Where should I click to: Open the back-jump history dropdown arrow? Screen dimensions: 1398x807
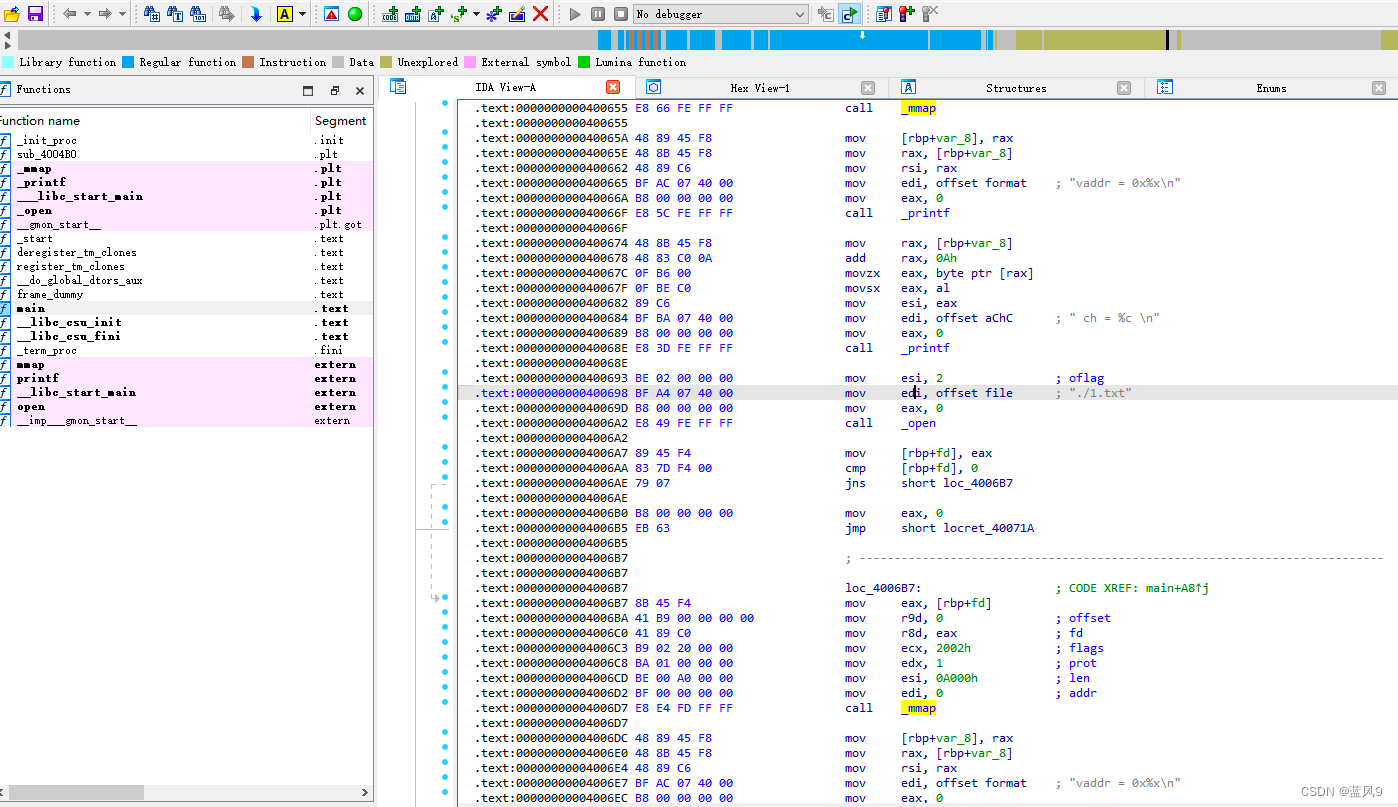point(87,14)
